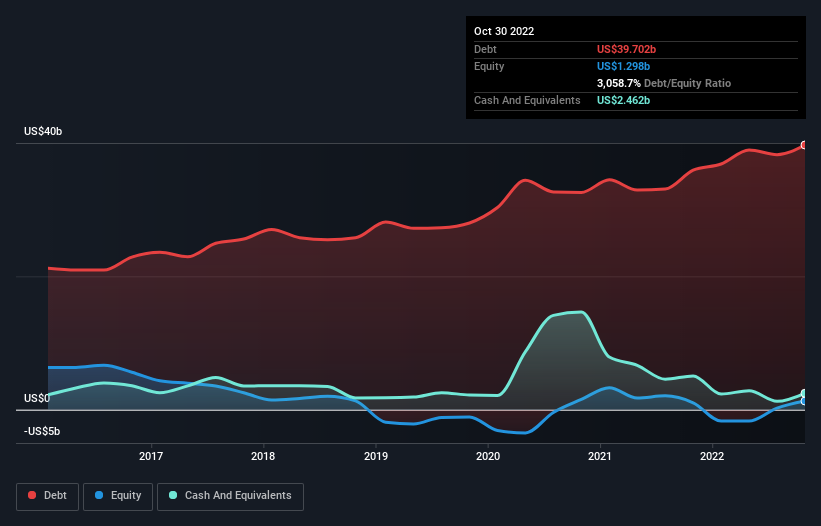Click the Equity label in tooltip
Viewport: 821px width, 526px height.
[x=489, y=66]
